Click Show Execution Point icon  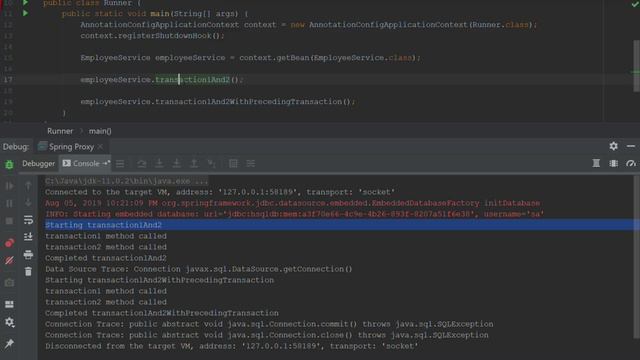coord(120,164)
